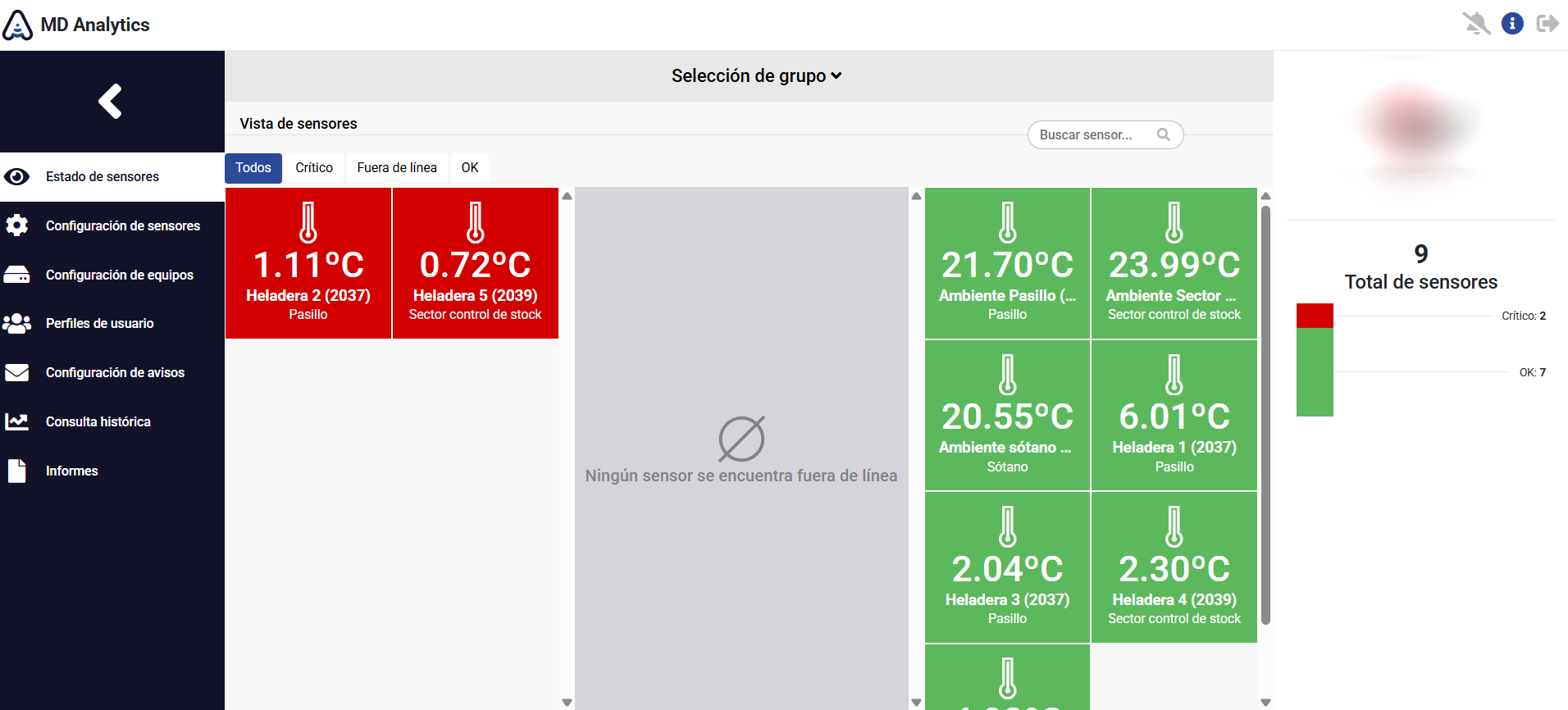
Task: Open Estado de sensores menu entry
Action: click(112, 177)
